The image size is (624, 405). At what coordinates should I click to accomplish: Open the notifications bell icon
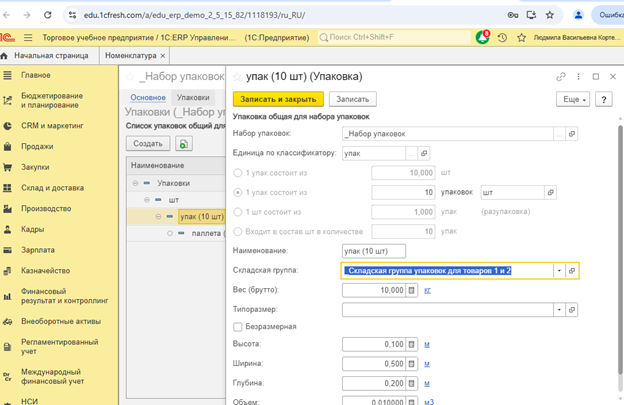click(x=483, y=37)
